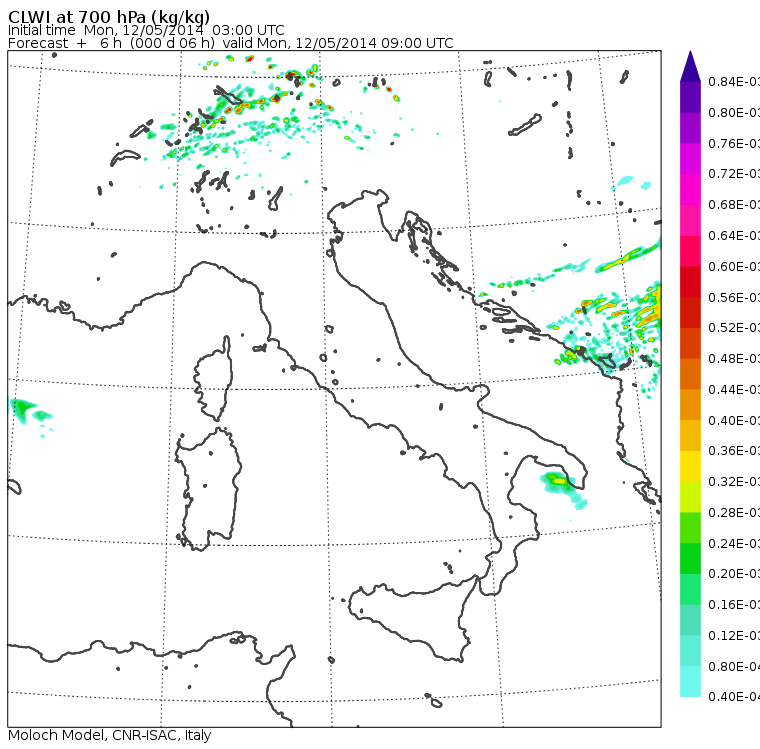Click the 0.48E-03 color scale label
Viewport: 760px width, 749px height.
[733, 358]
